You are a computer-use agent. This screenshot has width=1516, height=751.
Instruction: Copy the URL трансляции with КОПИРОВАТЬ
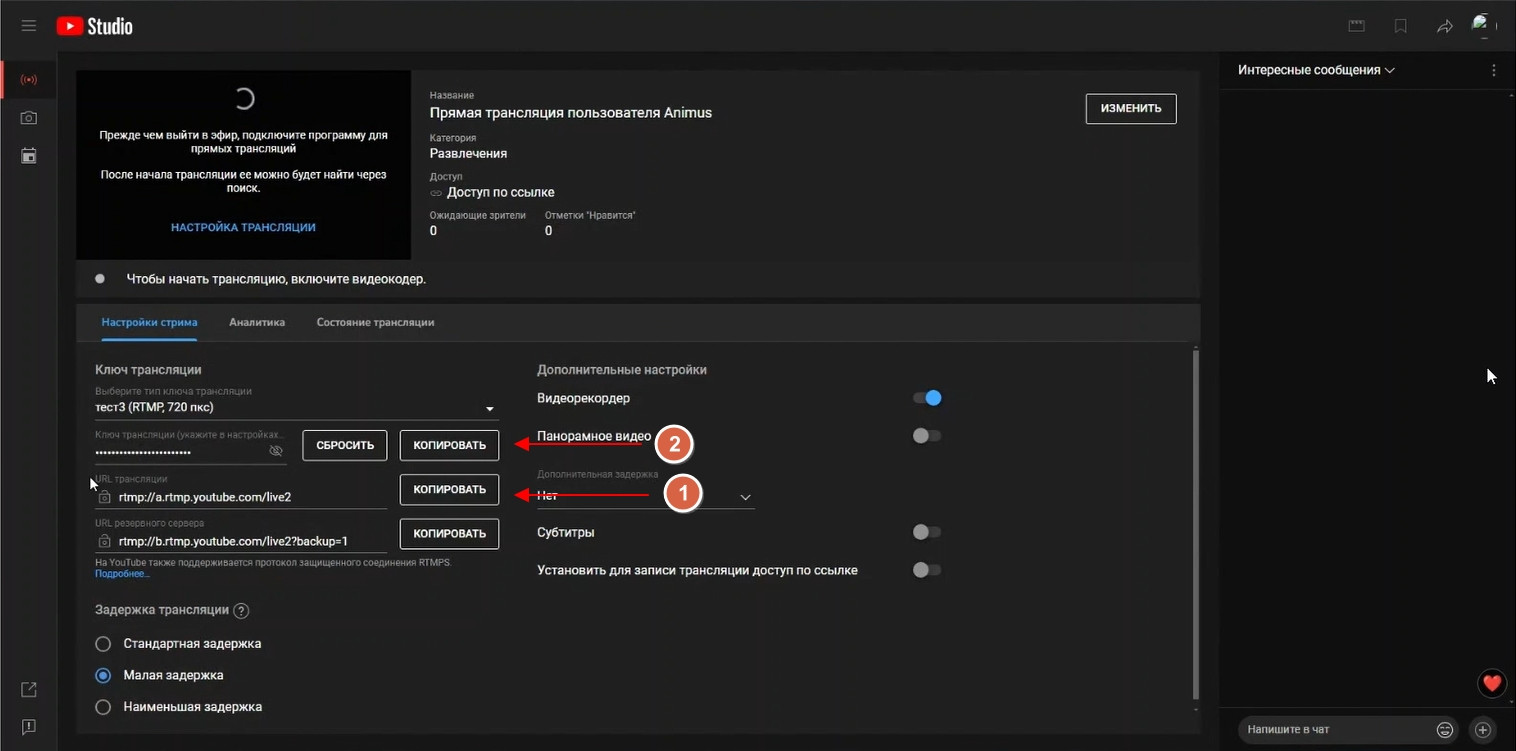coord(449,489)
